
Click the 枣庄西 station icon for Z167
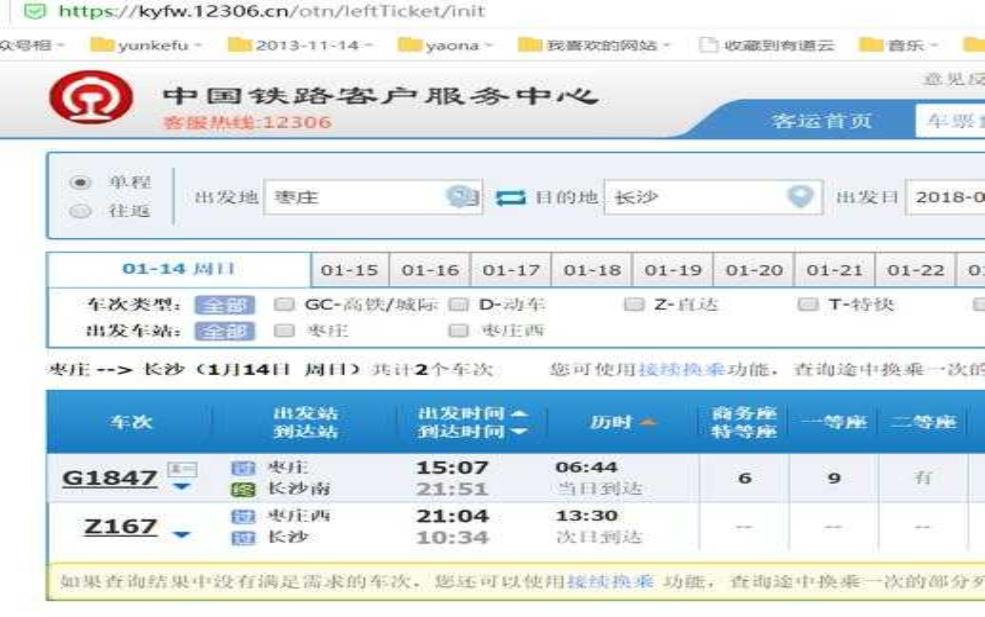(239, 516)
